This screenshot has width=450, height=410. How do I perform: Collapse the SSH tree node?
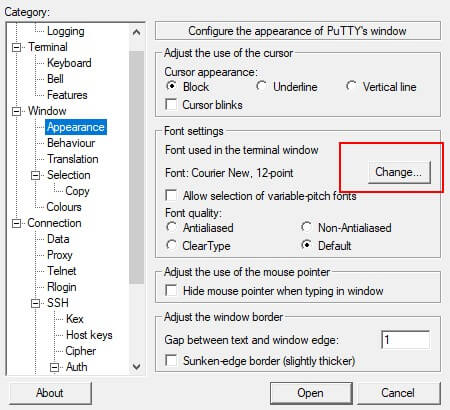[x=35, y=303]
